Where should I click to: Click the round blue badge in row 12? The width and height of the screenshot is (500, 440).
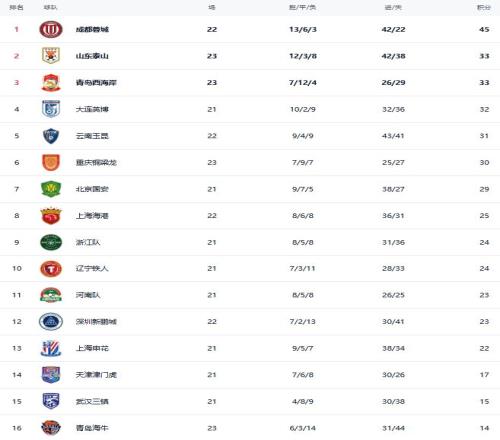51,322
